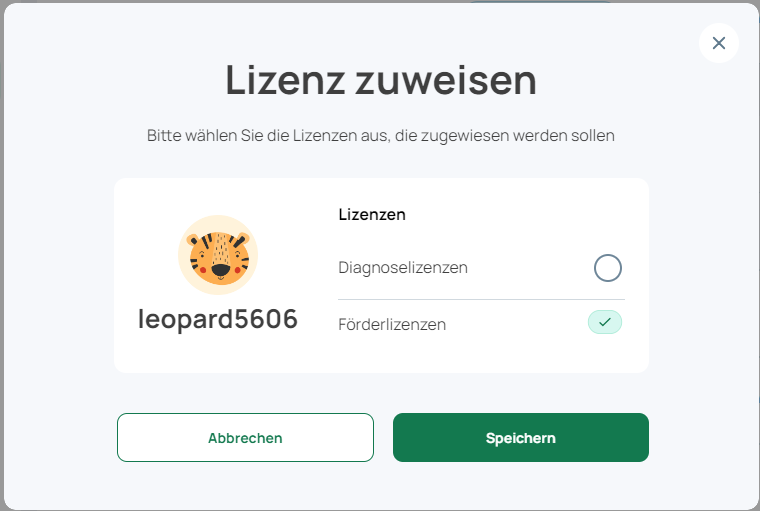The image size is (760, 511).
Task: Disable the checked Förderlizenzen toggle
Action: (605, 322)
